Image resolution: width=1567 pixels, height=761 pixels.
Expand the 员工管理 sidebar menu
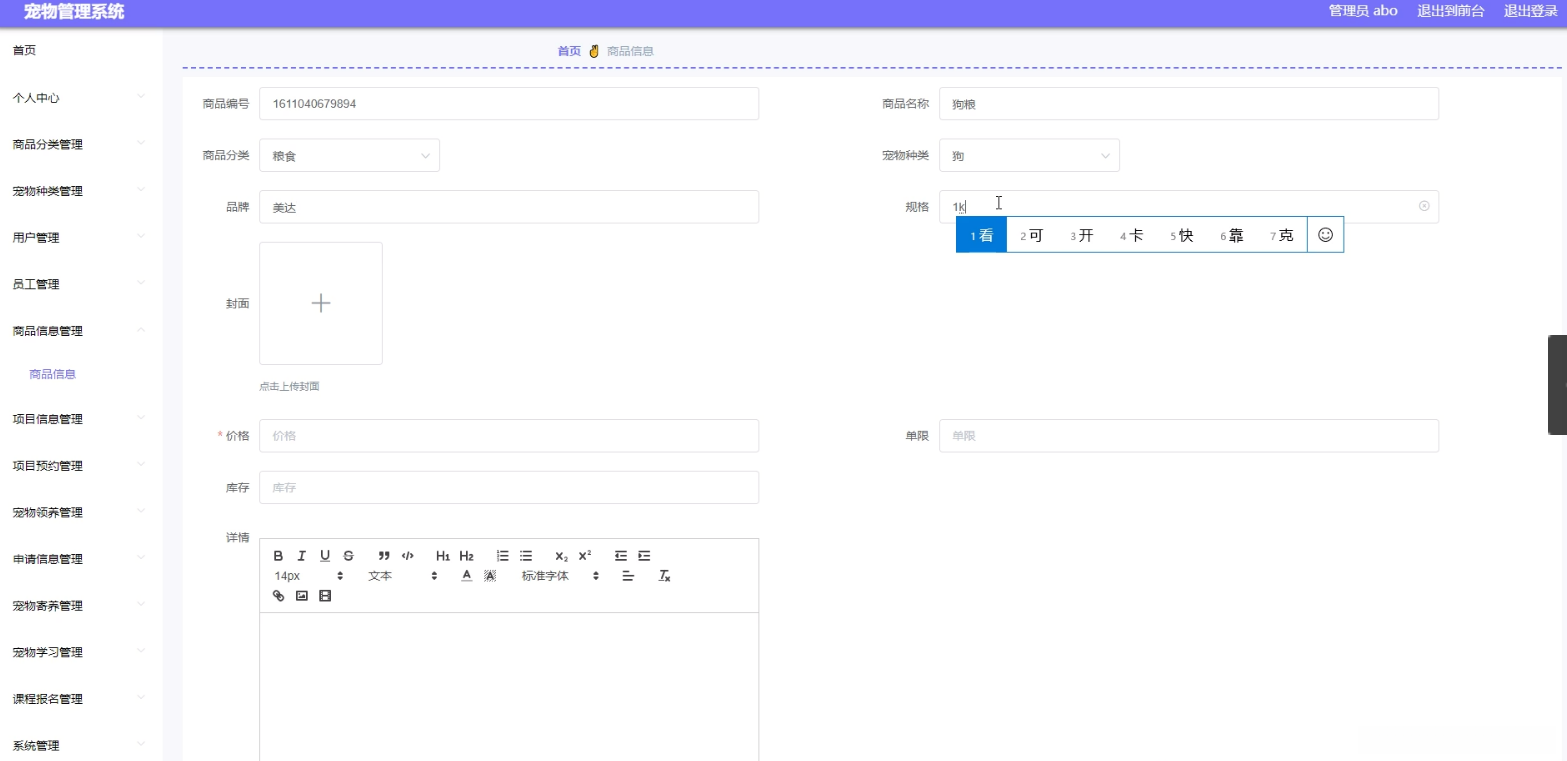(x=81, y=284)
